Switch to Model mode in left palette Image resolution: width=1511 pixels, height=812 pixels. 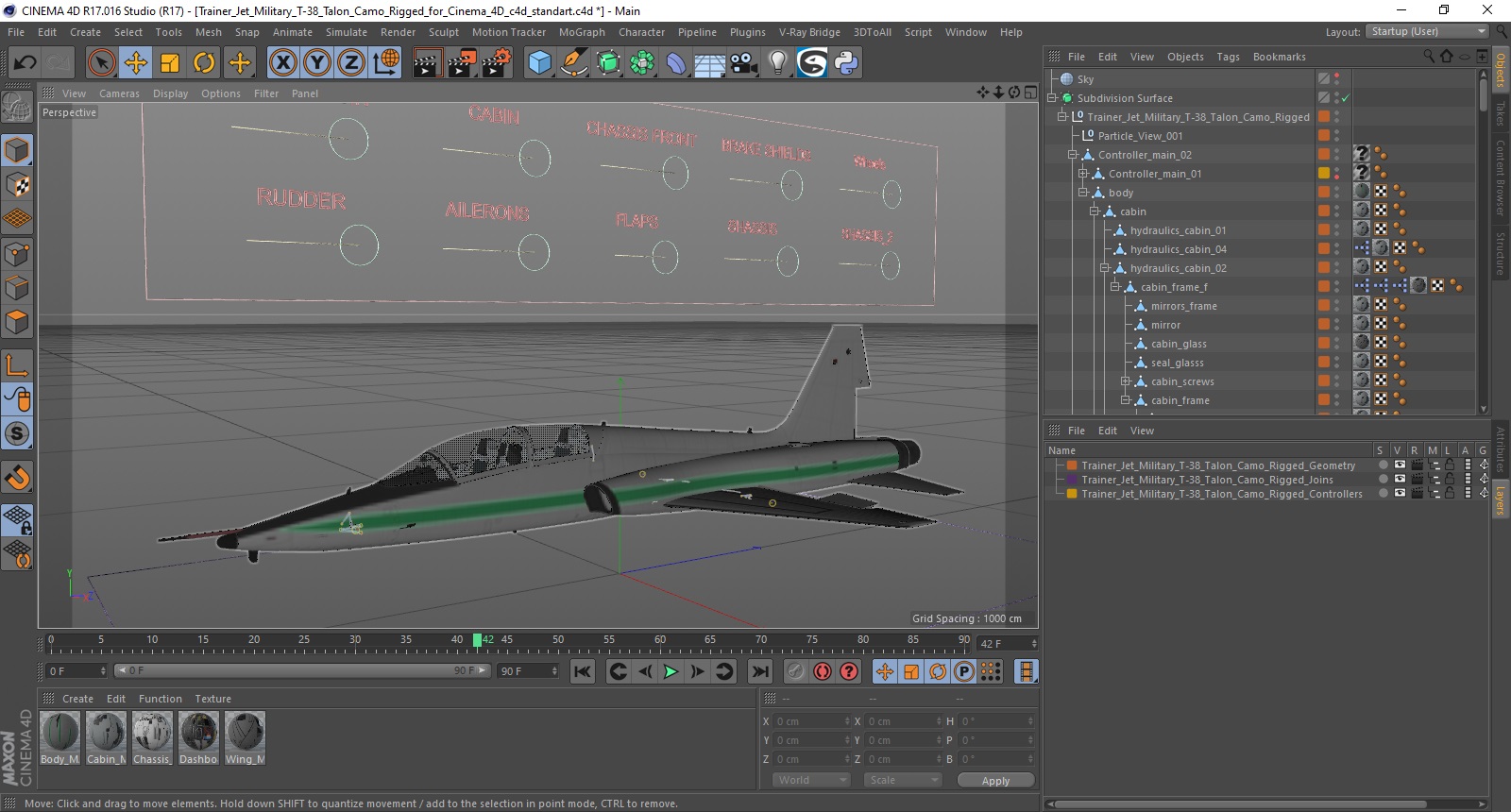point(17,151)
